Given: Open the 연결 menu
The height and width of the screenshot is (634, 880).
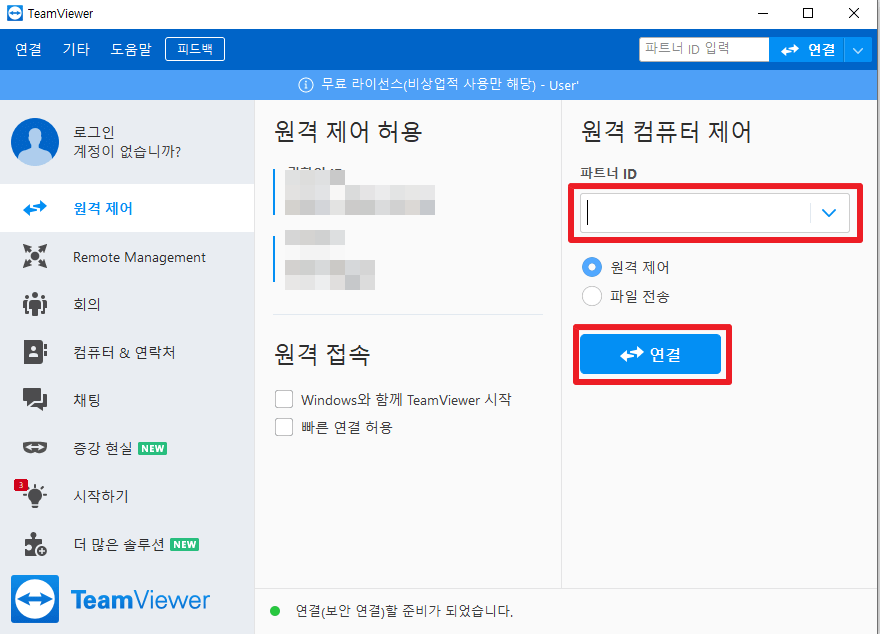Looking at the screenshot, I should (x=28, y=49).
